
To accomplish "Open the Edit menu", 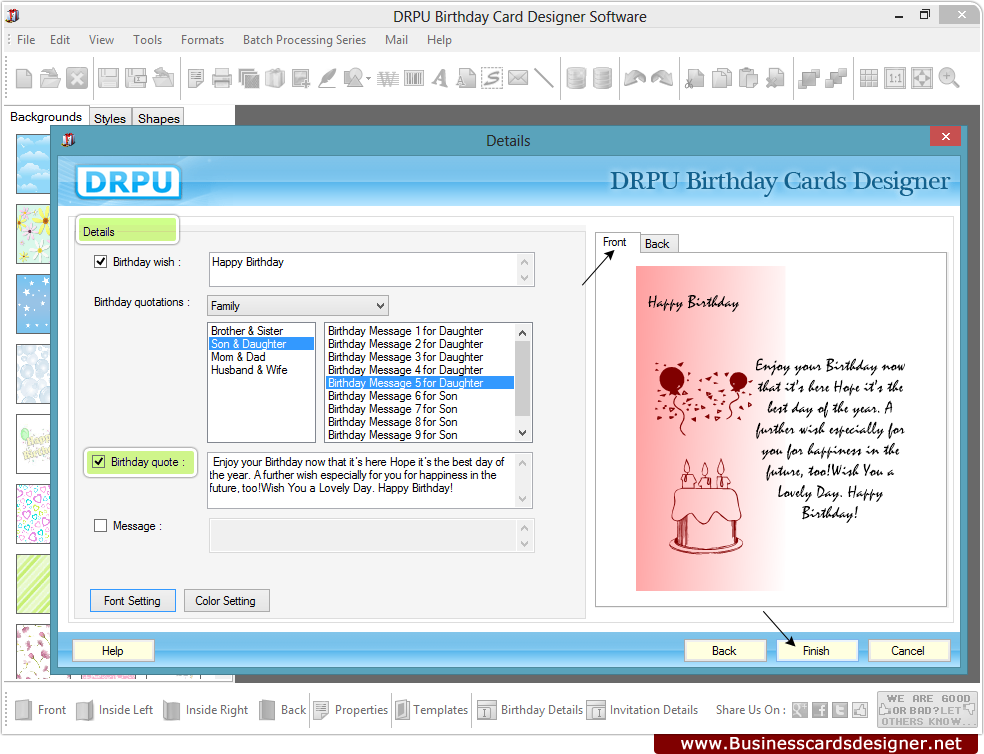I will (x=60, y=40).
